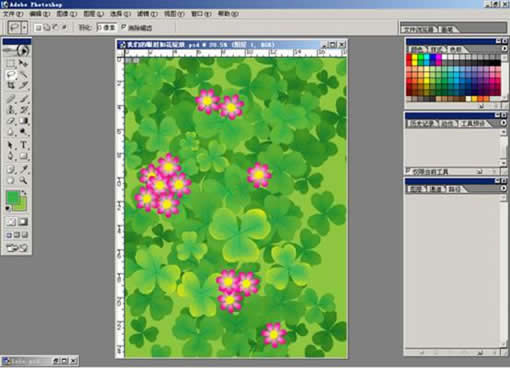510x368 pixels.
Task: Select the Magic Wand tool
Action: 23,74
